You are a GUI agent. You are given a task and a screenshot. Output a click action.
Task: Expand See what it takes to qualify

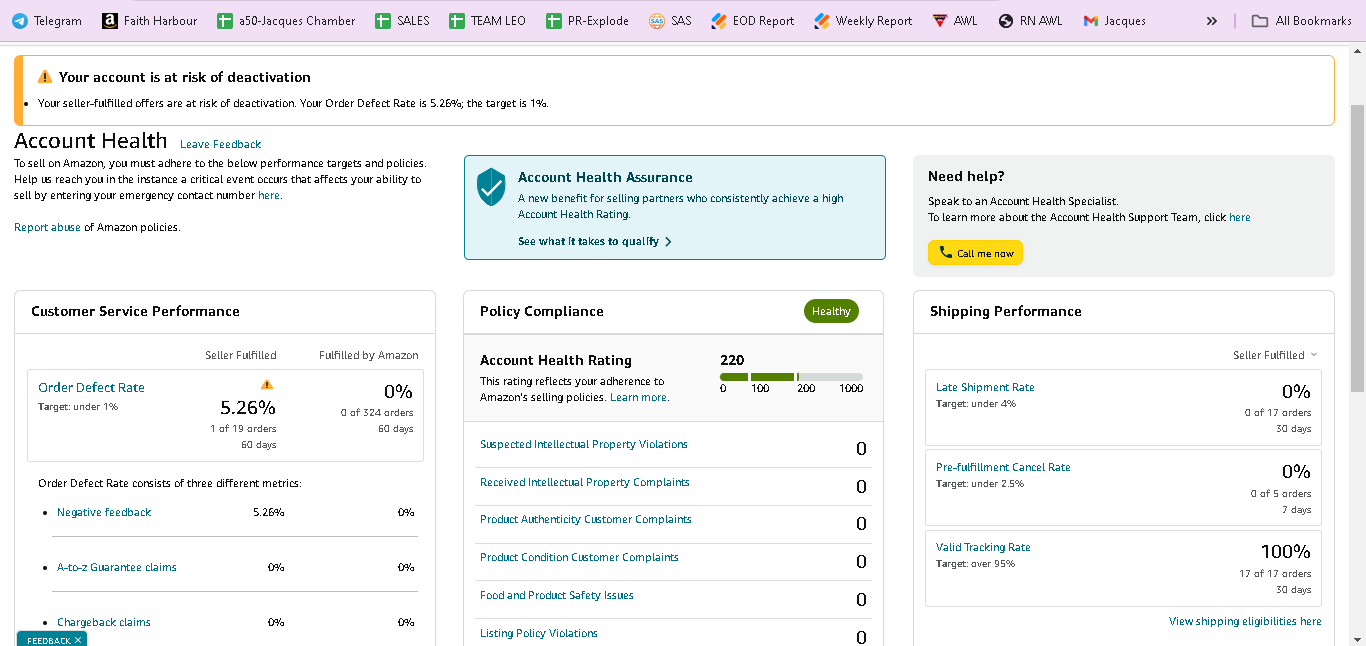coord(594,241)
